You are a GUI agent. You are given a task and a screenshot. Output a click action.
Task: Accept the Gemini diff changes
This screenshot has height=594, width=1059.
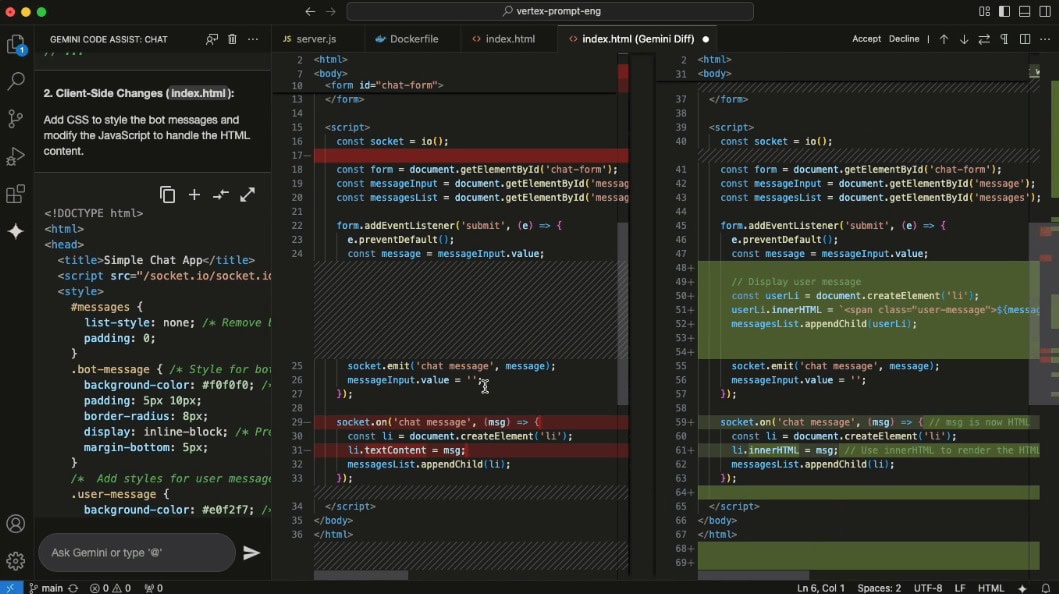click(866, 39)
